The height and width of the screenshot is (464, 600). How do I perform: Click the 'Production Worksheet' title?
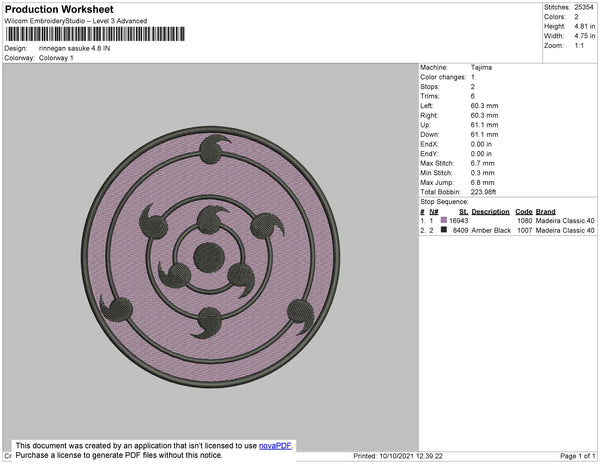(59, 10)
